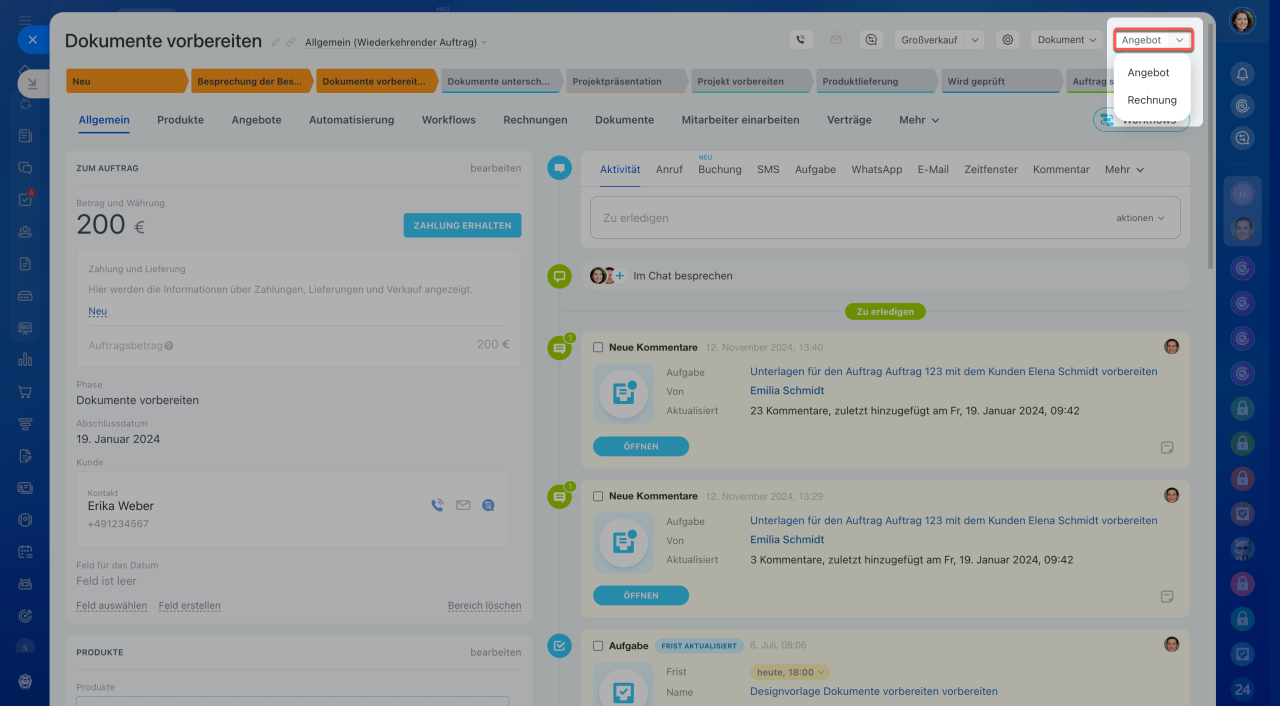Tick checkbox of Neue Kommentare 13:40
Viewport: 1280px width, 706px height.
coord(598,348)
